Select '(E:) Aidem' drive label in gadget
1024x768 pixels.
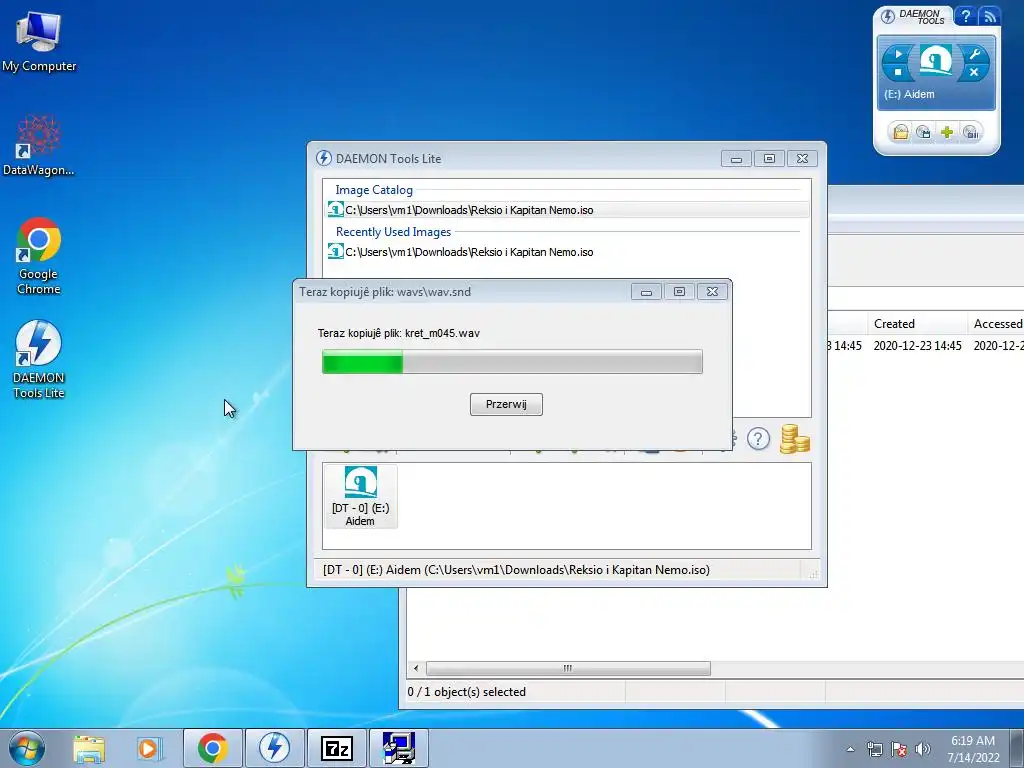click(x=909, y=94)
